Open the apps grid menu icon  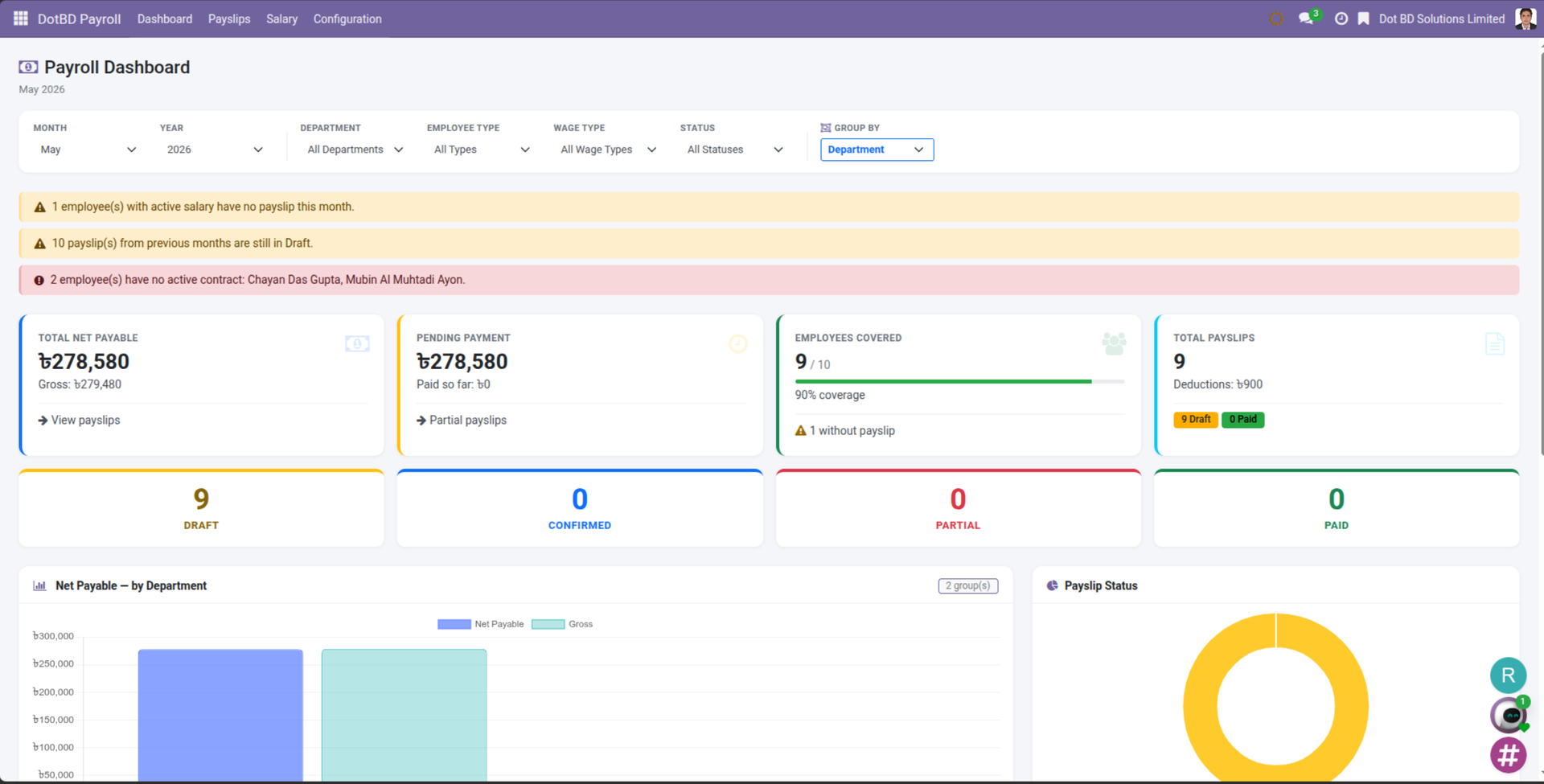(21, 18)
